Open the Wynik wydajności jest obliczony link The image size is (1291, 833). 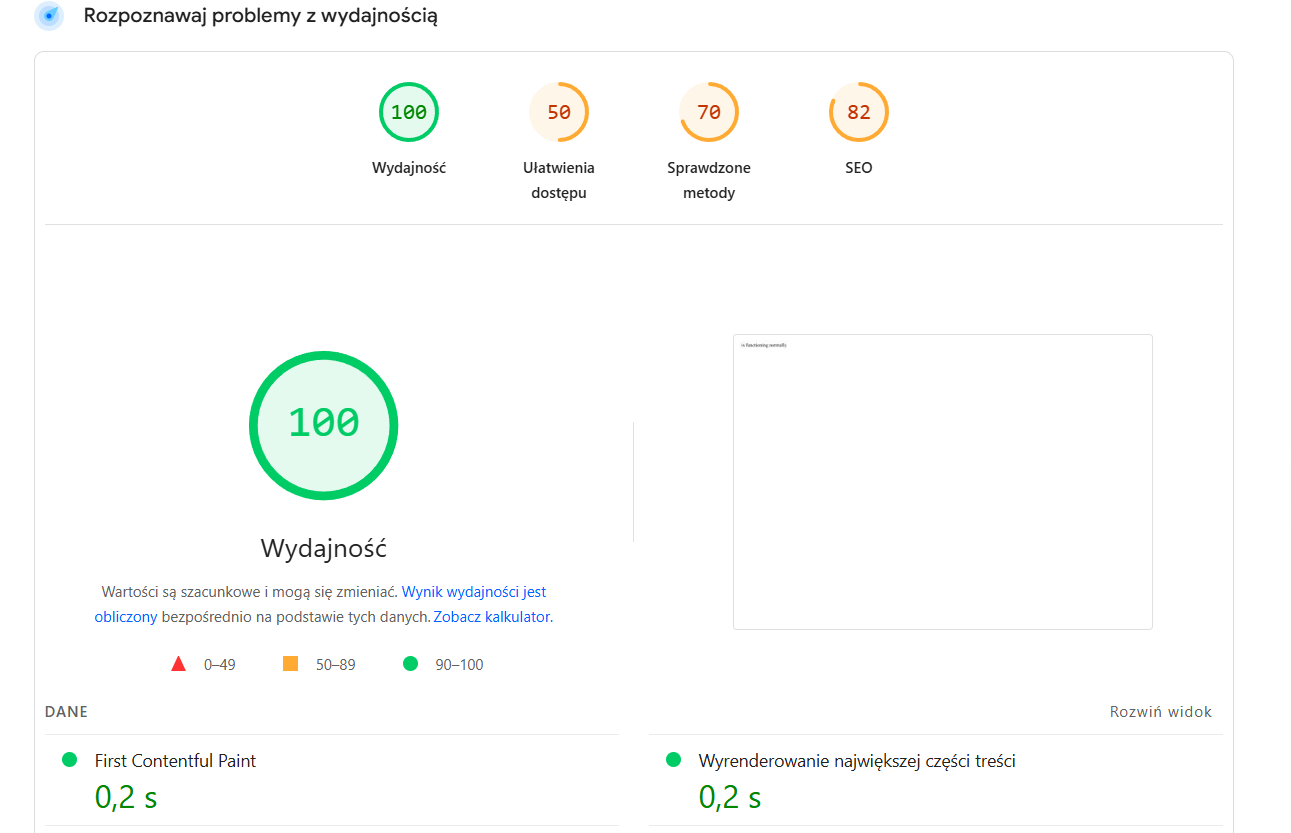point(473,592)
